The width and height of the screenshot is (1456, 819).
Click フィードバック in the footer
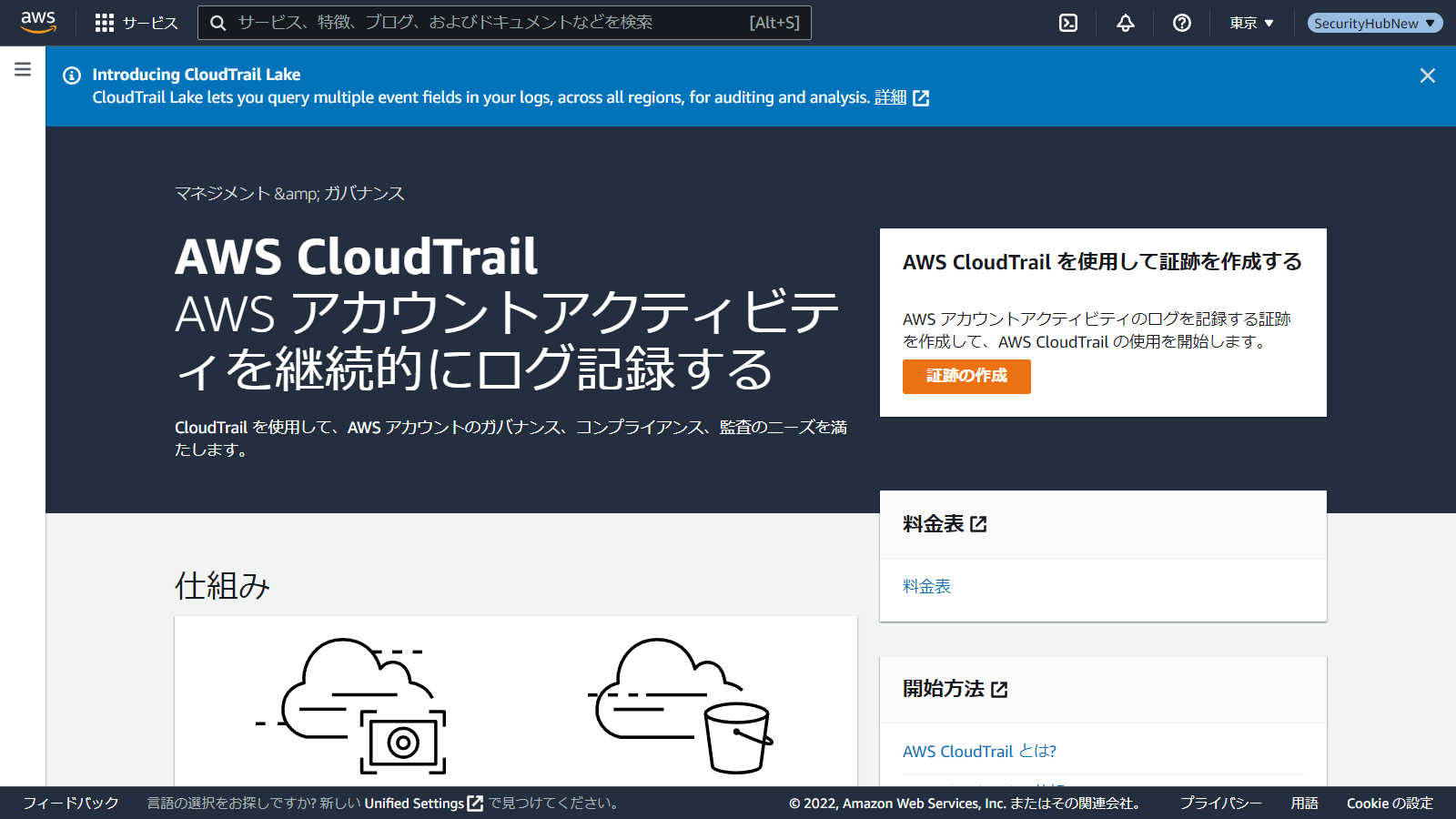coord(71,803)
